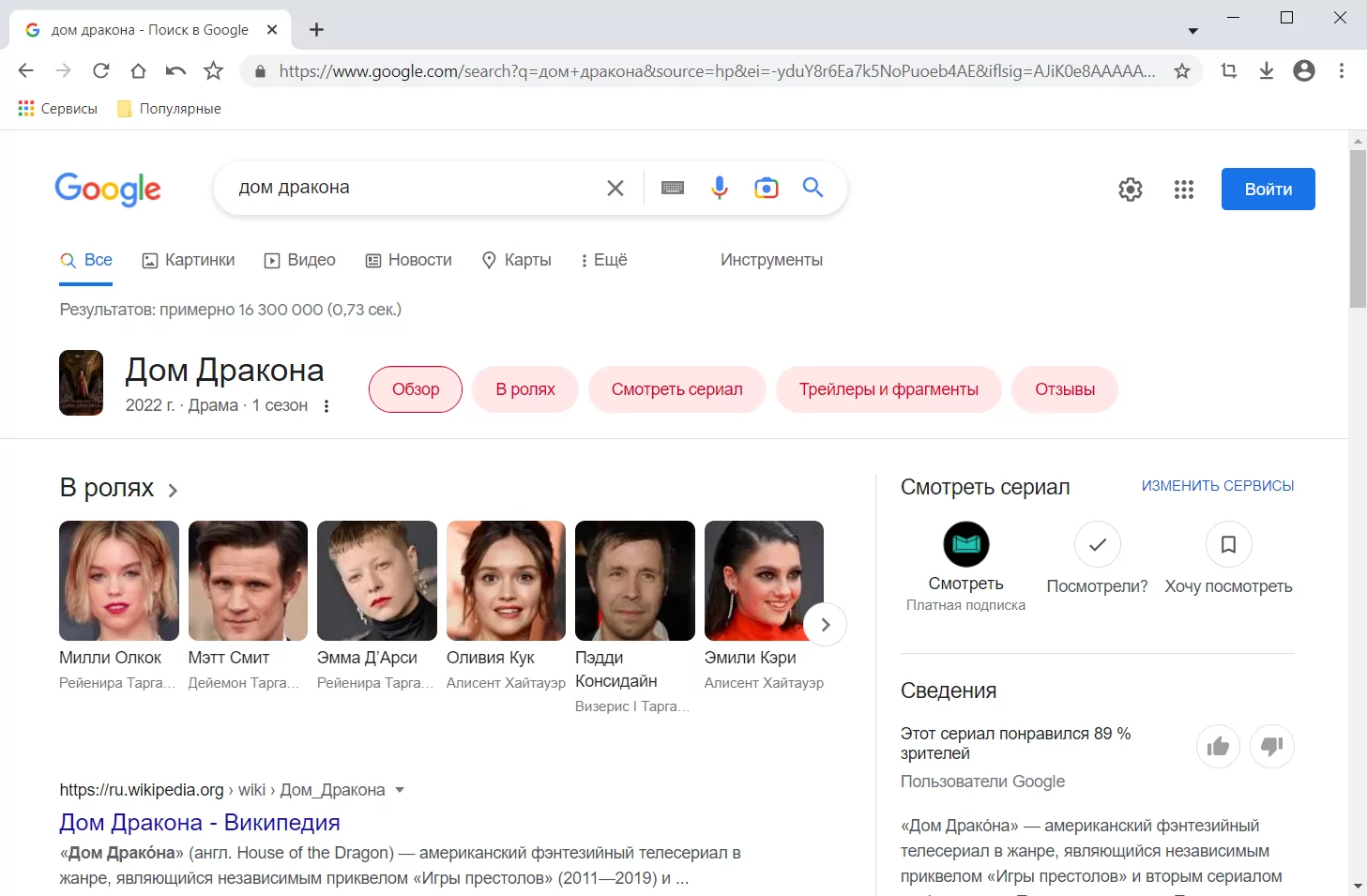
Task: Open the browser home page
Action: (x=138, y=70)
